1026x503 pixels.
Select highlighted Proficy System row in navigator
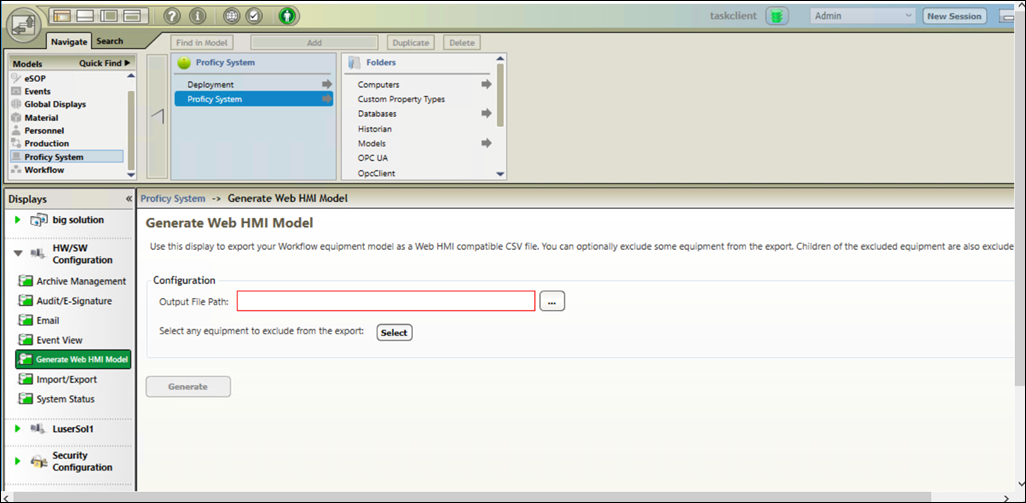253,99
